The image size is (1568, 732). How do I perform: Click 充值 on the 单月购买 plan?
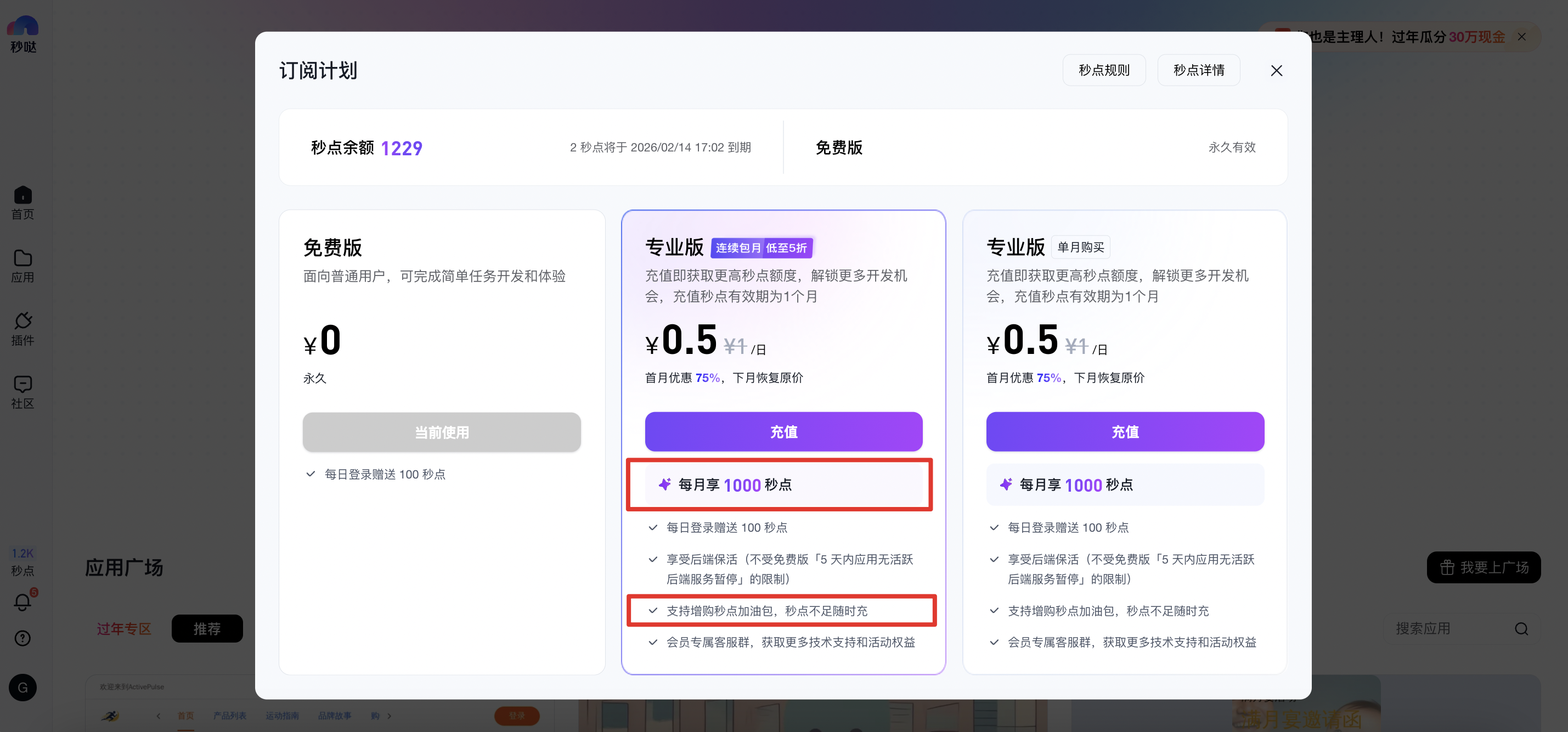[x=1124, y=432]
